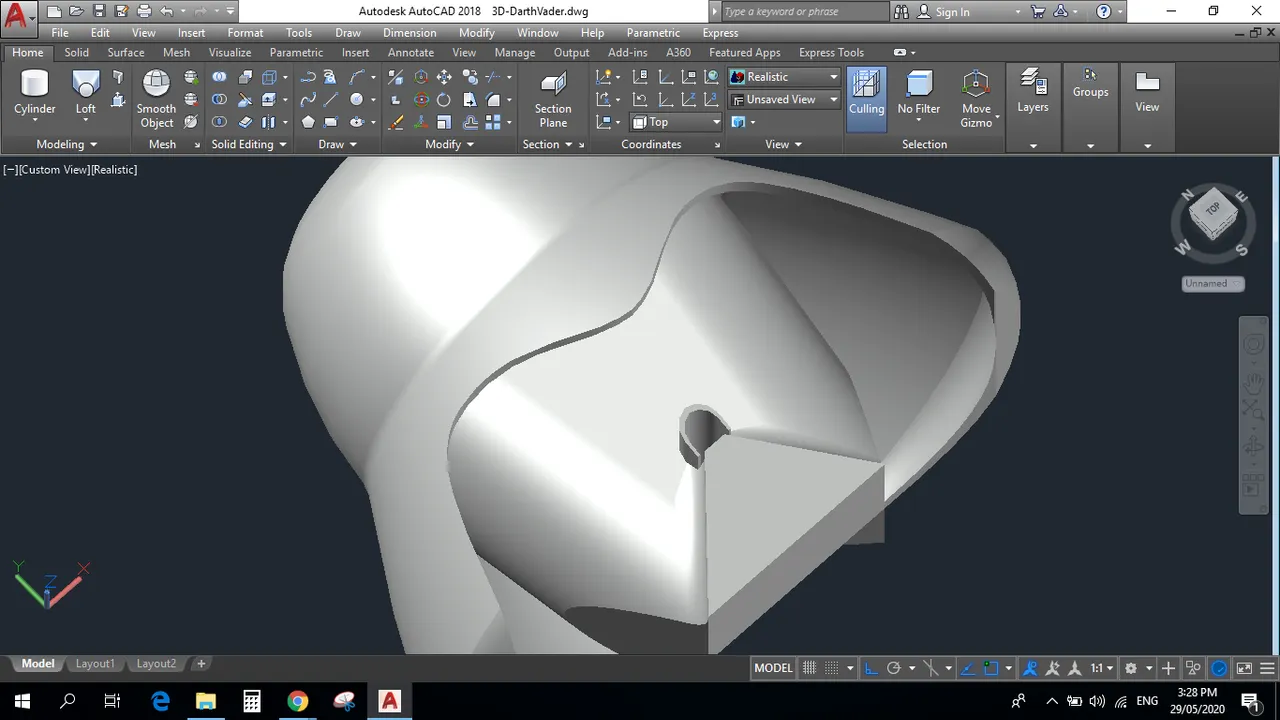Click the [Custom View] viewport label
Image resolution: width=1280 pixels, height=720 pixels.
click(54, 170)
